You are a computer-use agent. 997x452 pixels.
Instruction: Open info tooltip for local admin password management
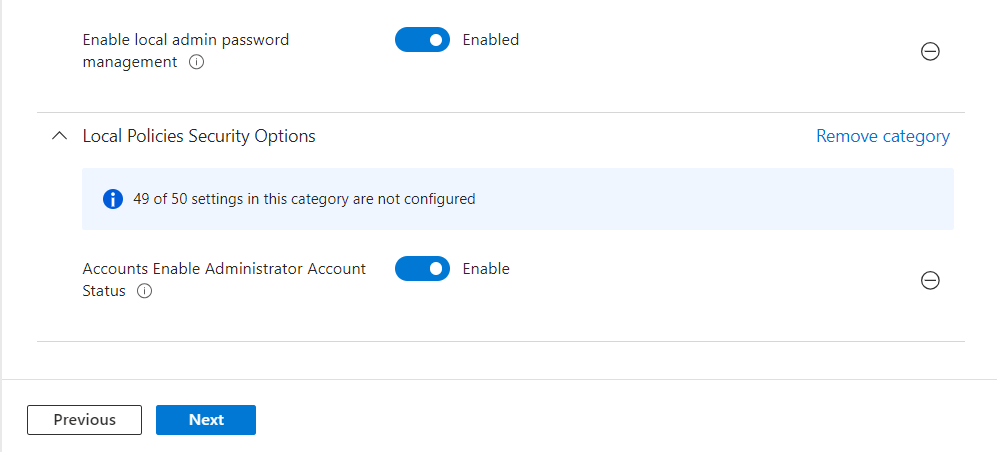pos(197,62)
